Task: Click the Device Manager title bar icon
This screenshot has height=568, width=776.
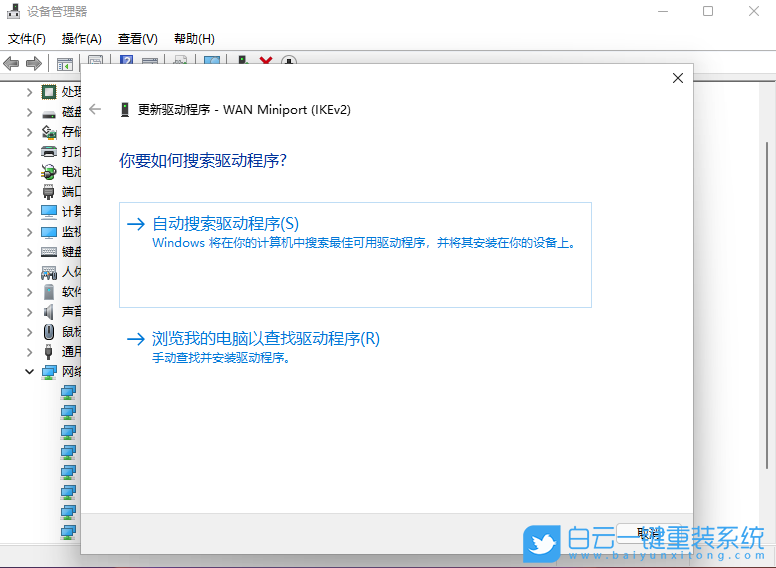Action: tap(14, 11)
